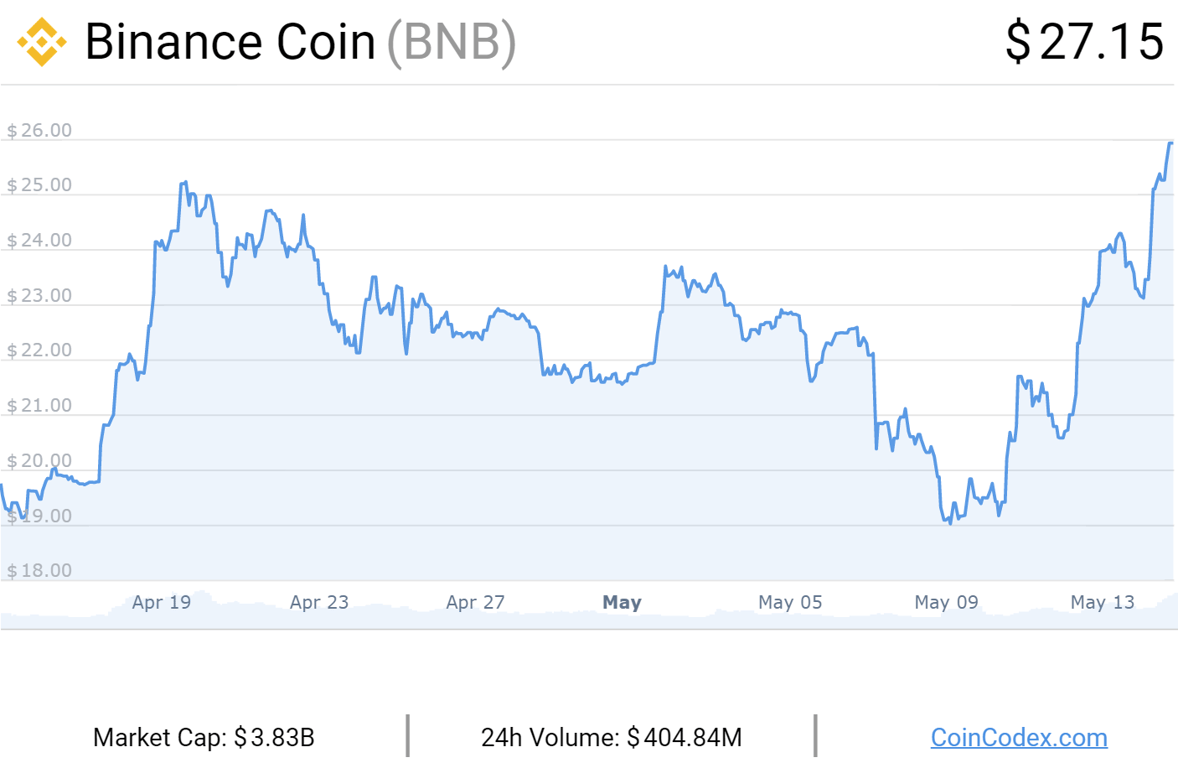Click the chart peak at the far right
This screenshot has width=1178, height=768.
(x=1170, y=144)
